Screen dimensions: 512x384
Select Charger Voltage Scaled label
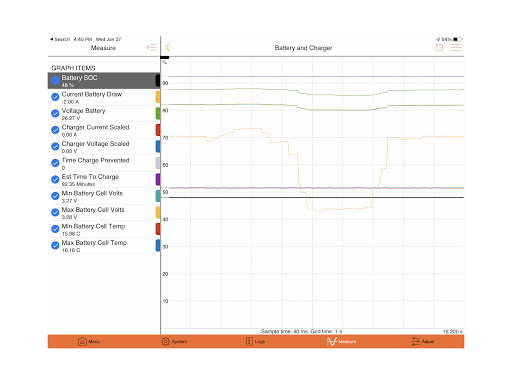(95, 144)
